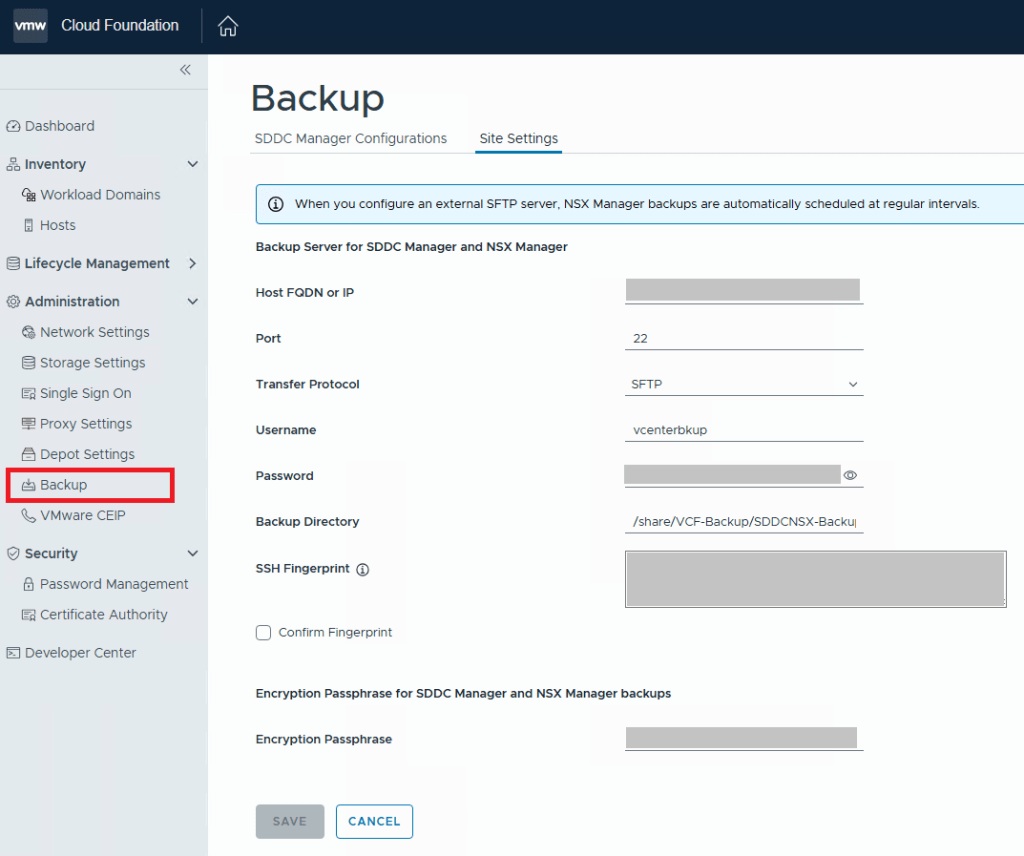1024x856 pixels.
Task: Collapse the sidebar with double-chevron icon
Action: [185, 70]
